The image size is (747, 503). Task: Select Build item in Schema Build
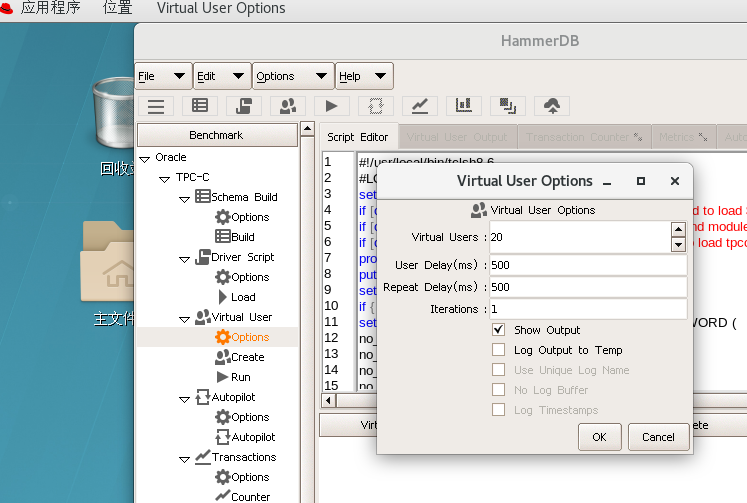coord(235,237)
